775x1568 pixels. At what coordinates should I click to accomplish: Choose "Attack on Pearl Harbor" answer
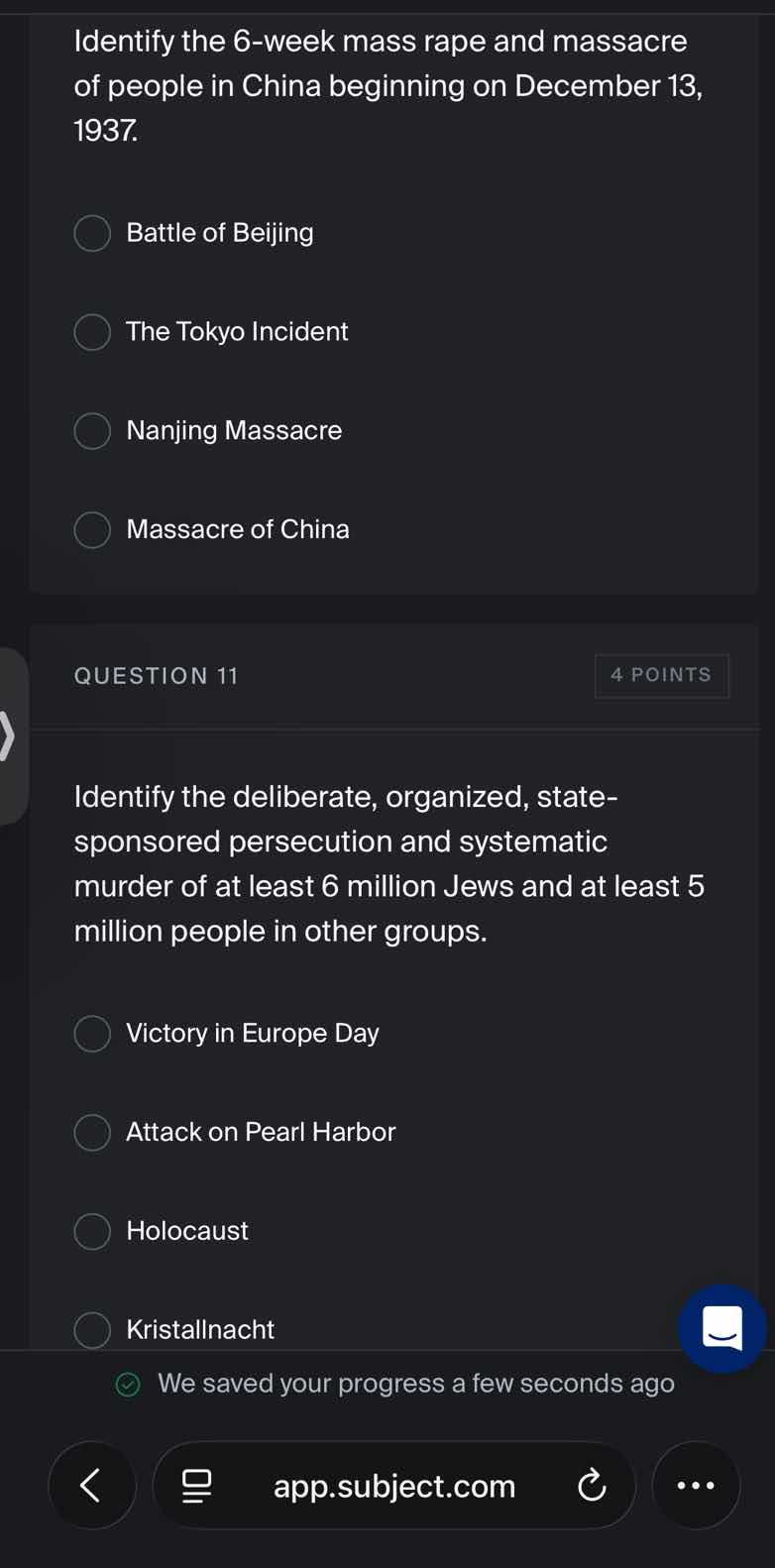[x=91, y=1131]
